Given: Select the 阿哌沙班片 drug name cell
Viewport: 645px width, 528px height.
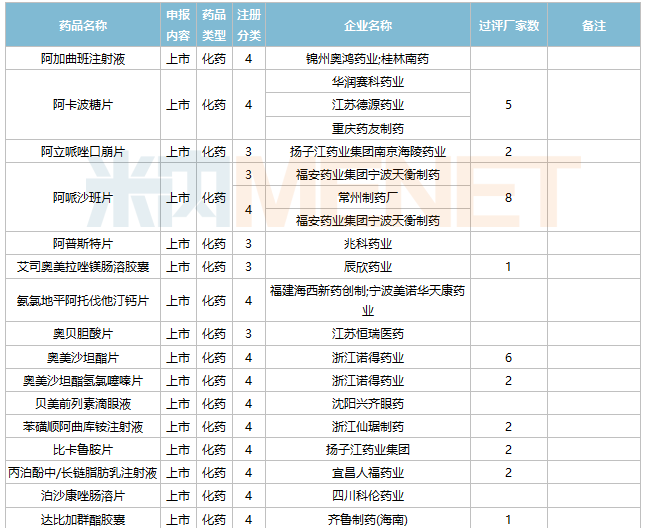Looking at the screenshot, I should [x=83, y=197].
